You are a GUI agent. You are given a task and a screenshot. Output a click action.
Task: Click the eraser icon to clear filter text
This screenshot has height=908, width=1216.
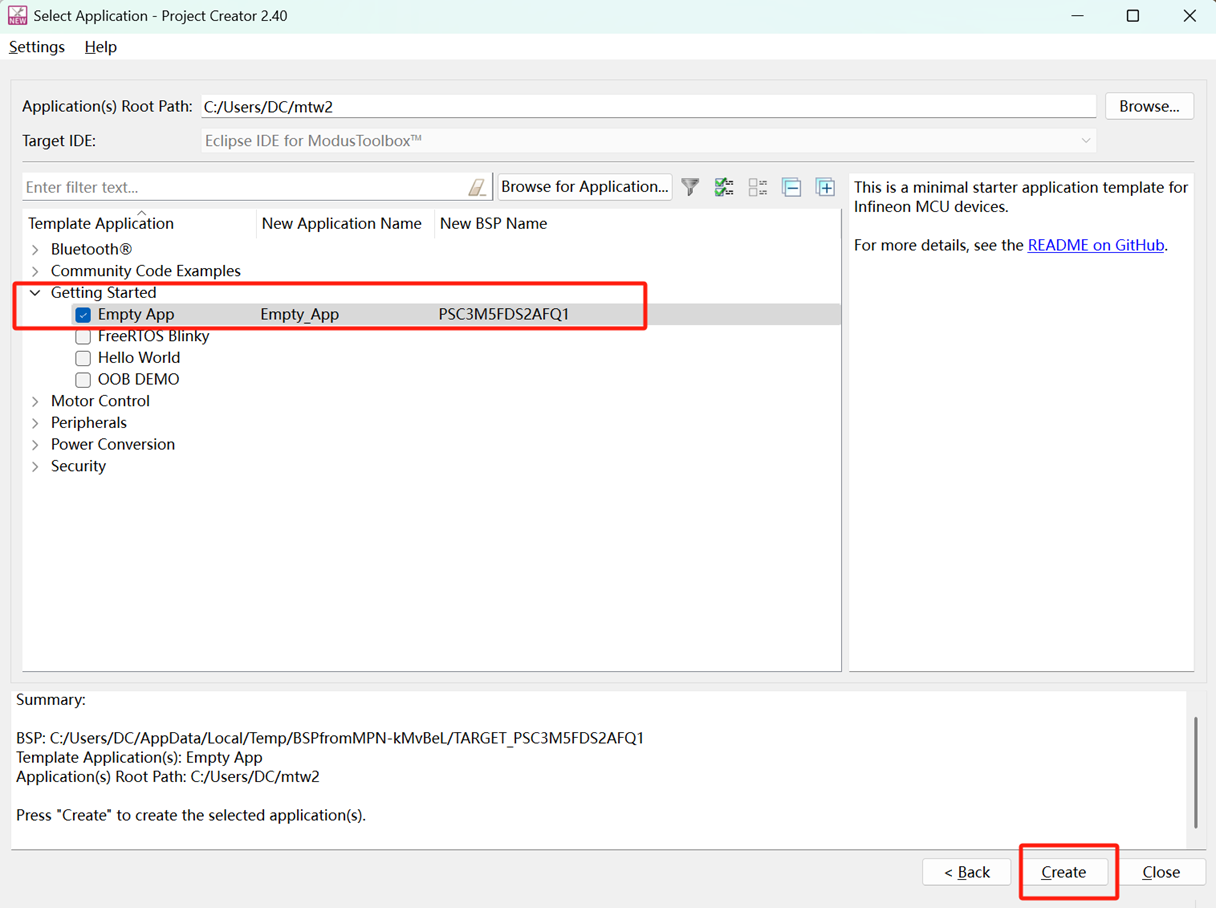point(477,187)
